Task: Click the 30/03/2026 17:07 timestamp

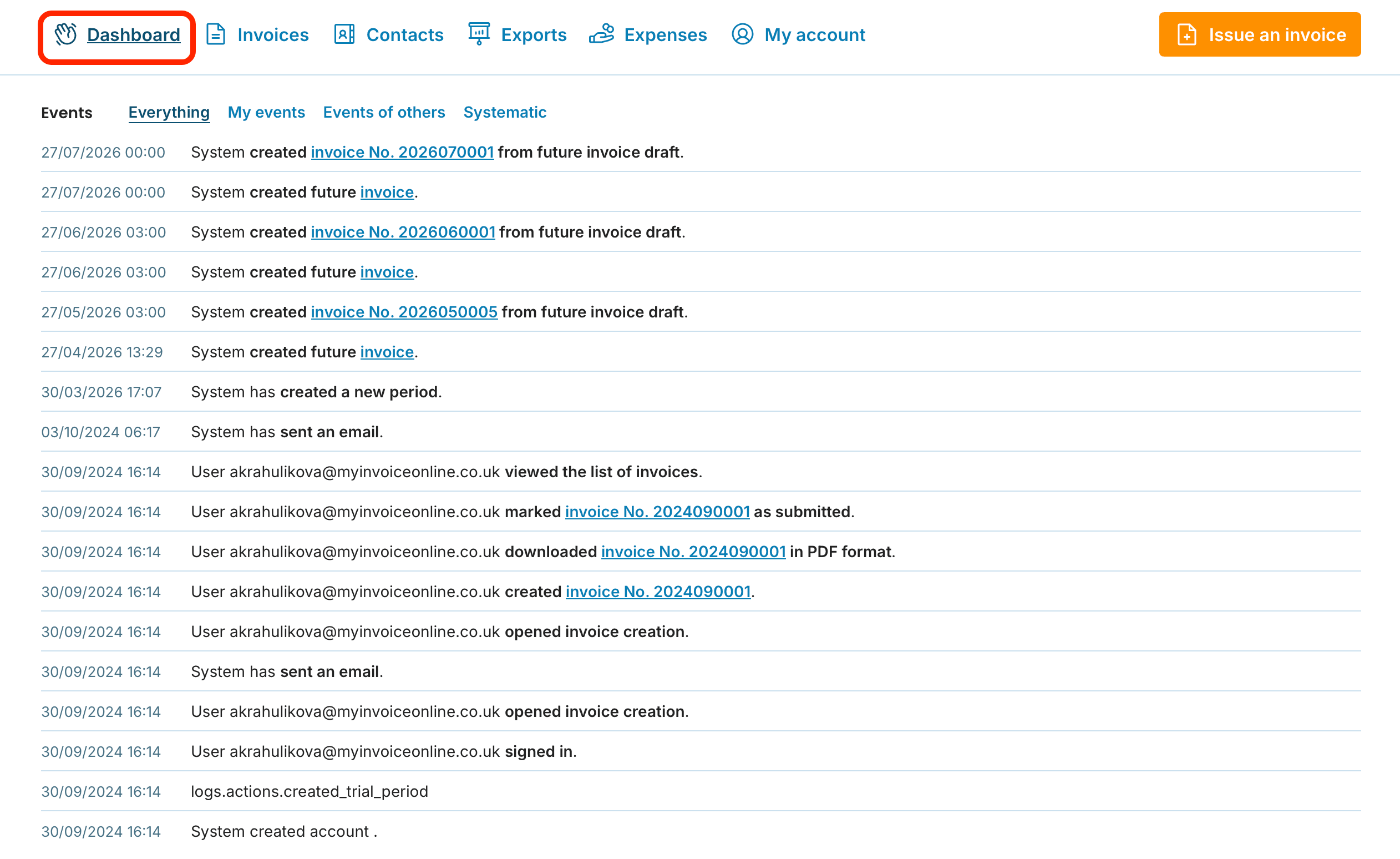Action: [x=101, y=392]
